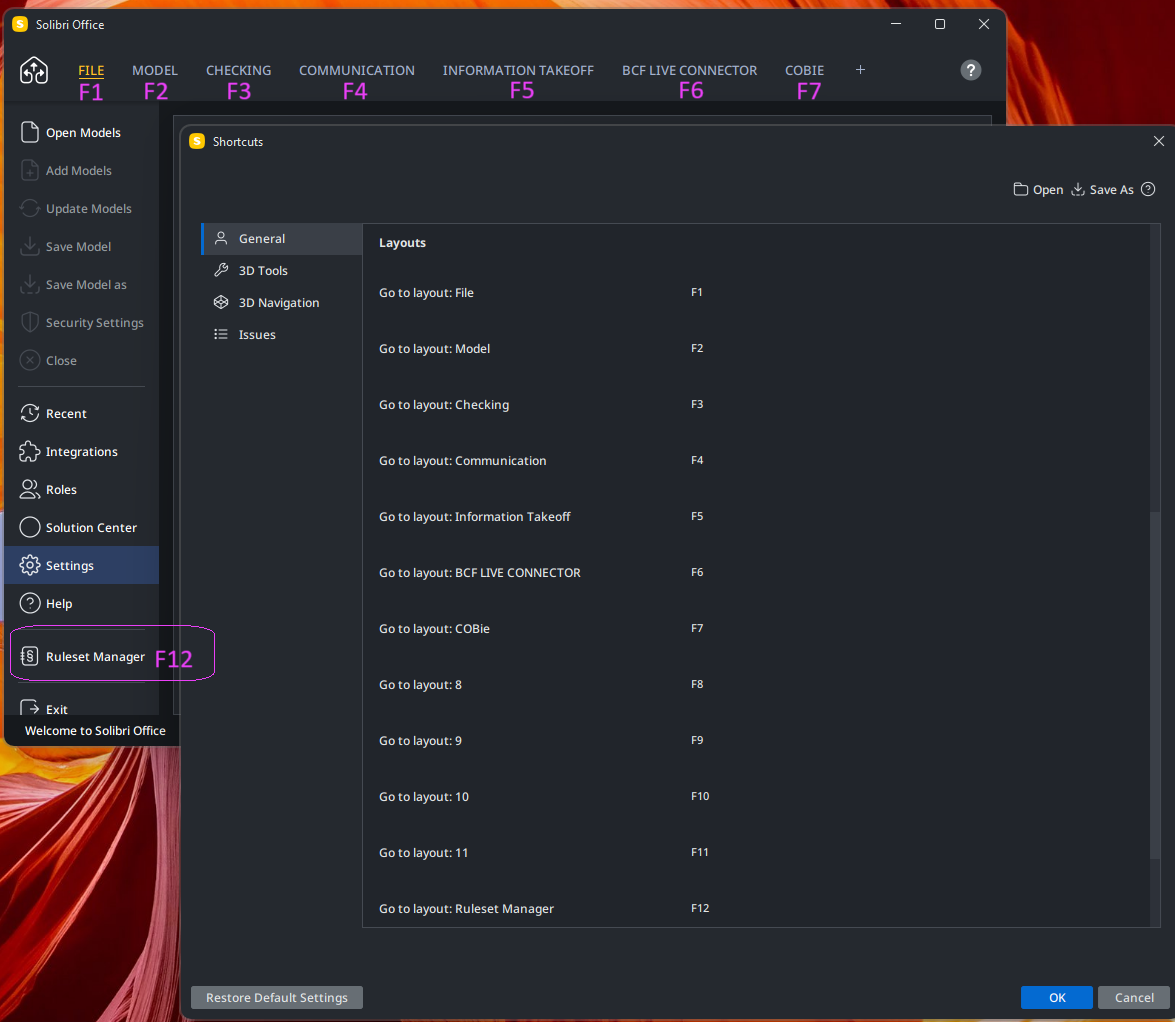Viewport: 1175px width, 1022px height.
Task: Edit the F3 shortcut for layout Checking
Action: click(697, 404)
